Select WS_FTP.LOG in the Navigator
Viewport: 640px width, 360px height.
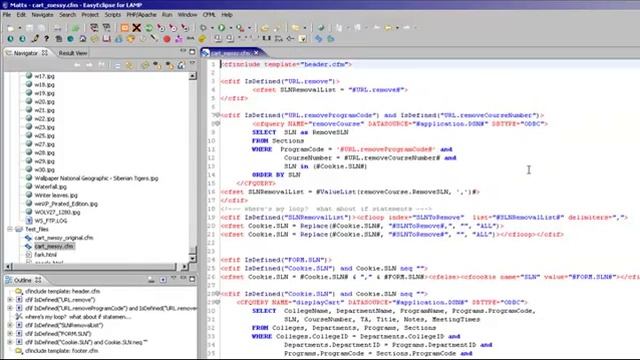click(x=51, y=221)
